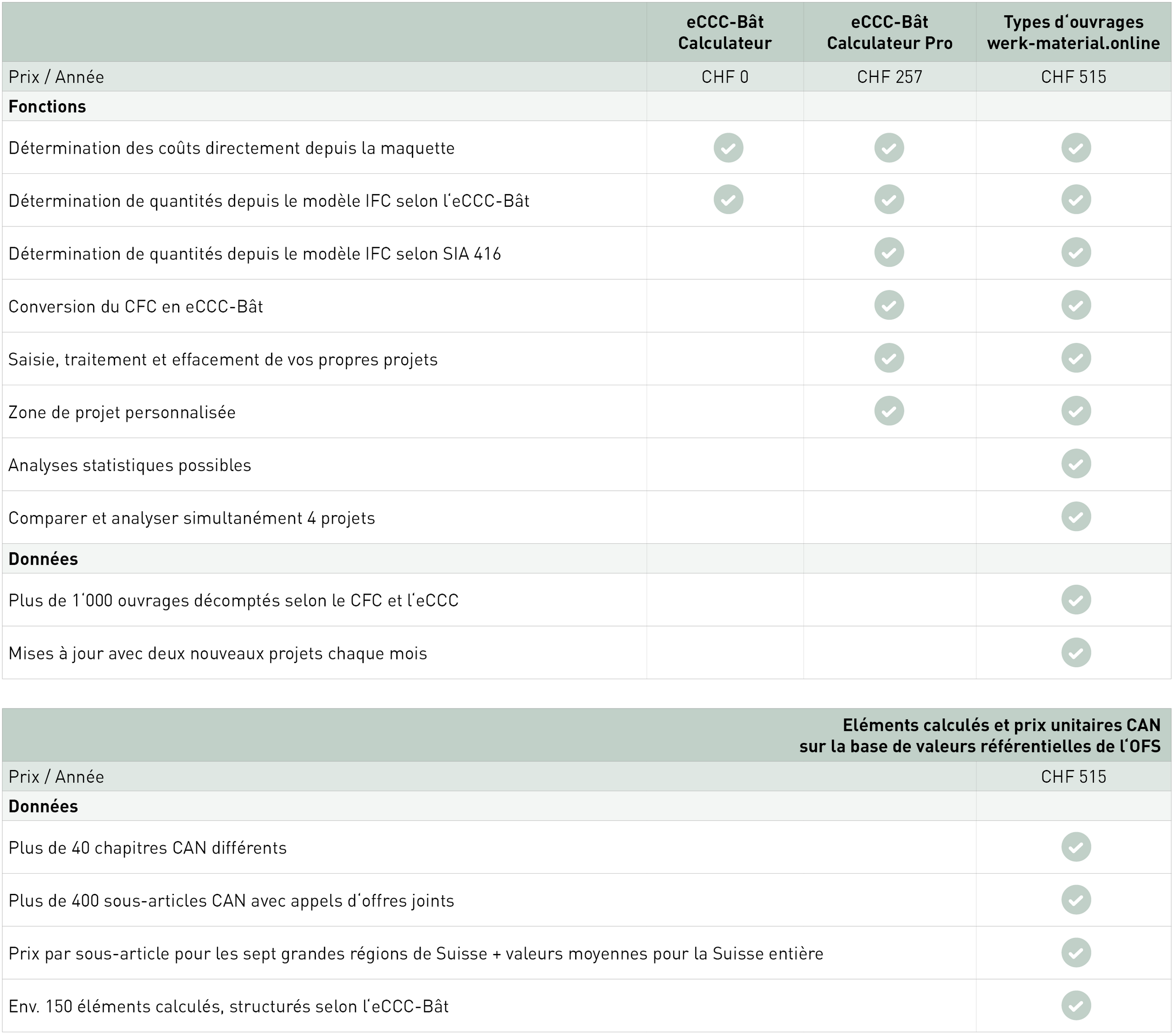The image size is (1174, 1036).
Task: Click checkmark for Zone de projet personnalisée under Calculateur Pro
Action: [x=889, y=410]
